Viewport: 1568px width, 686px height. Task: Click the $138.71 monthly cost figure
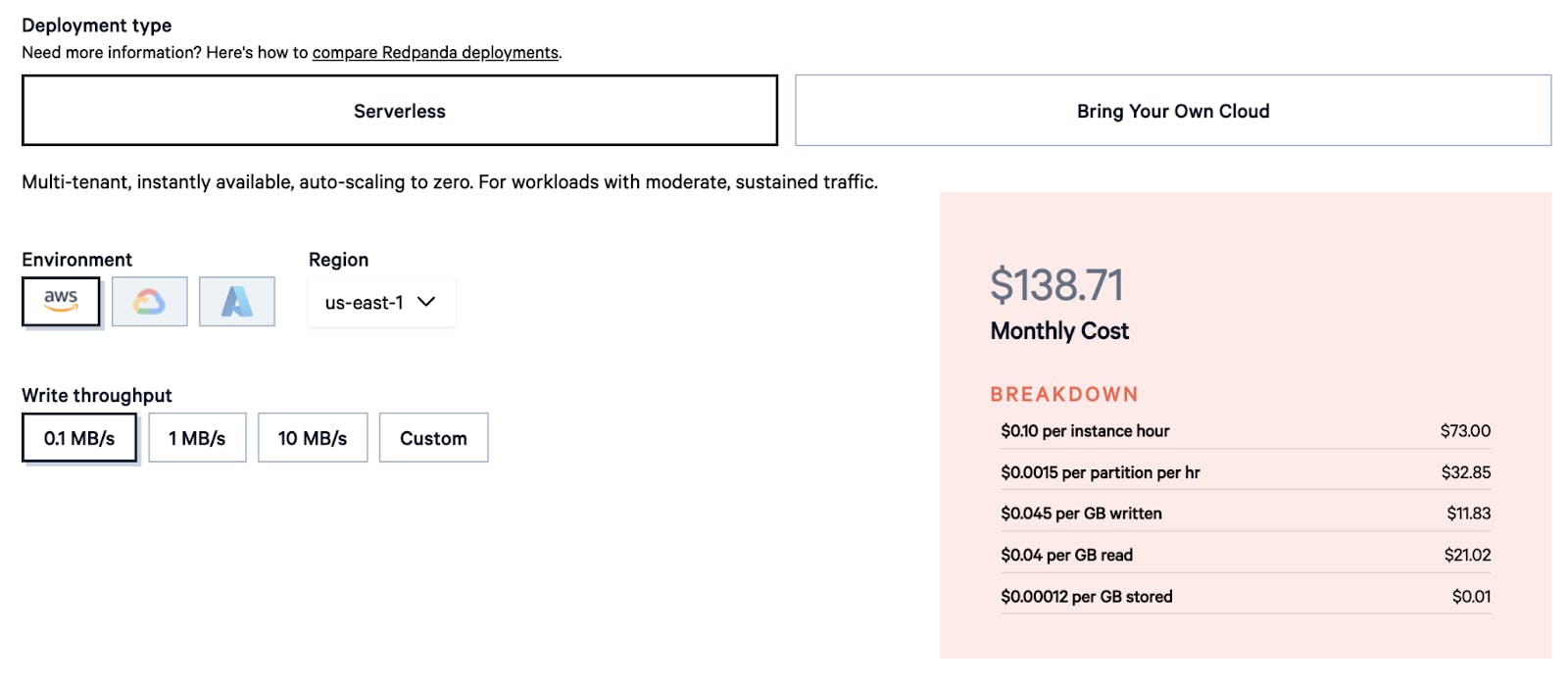pyautogui.click(x=1056, y=285)
